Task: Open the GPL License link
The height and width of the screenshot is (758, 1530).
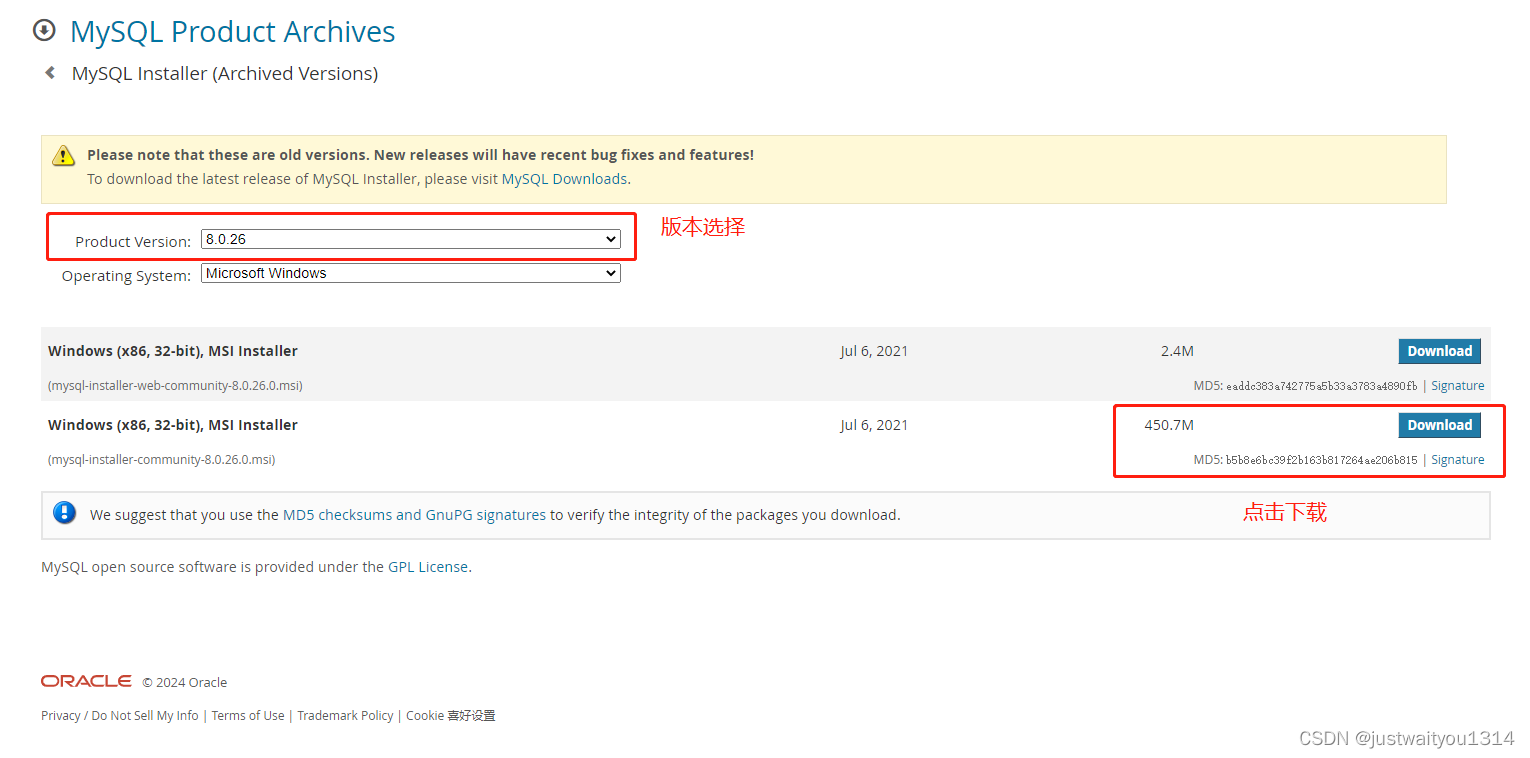Action: (428, 566)
